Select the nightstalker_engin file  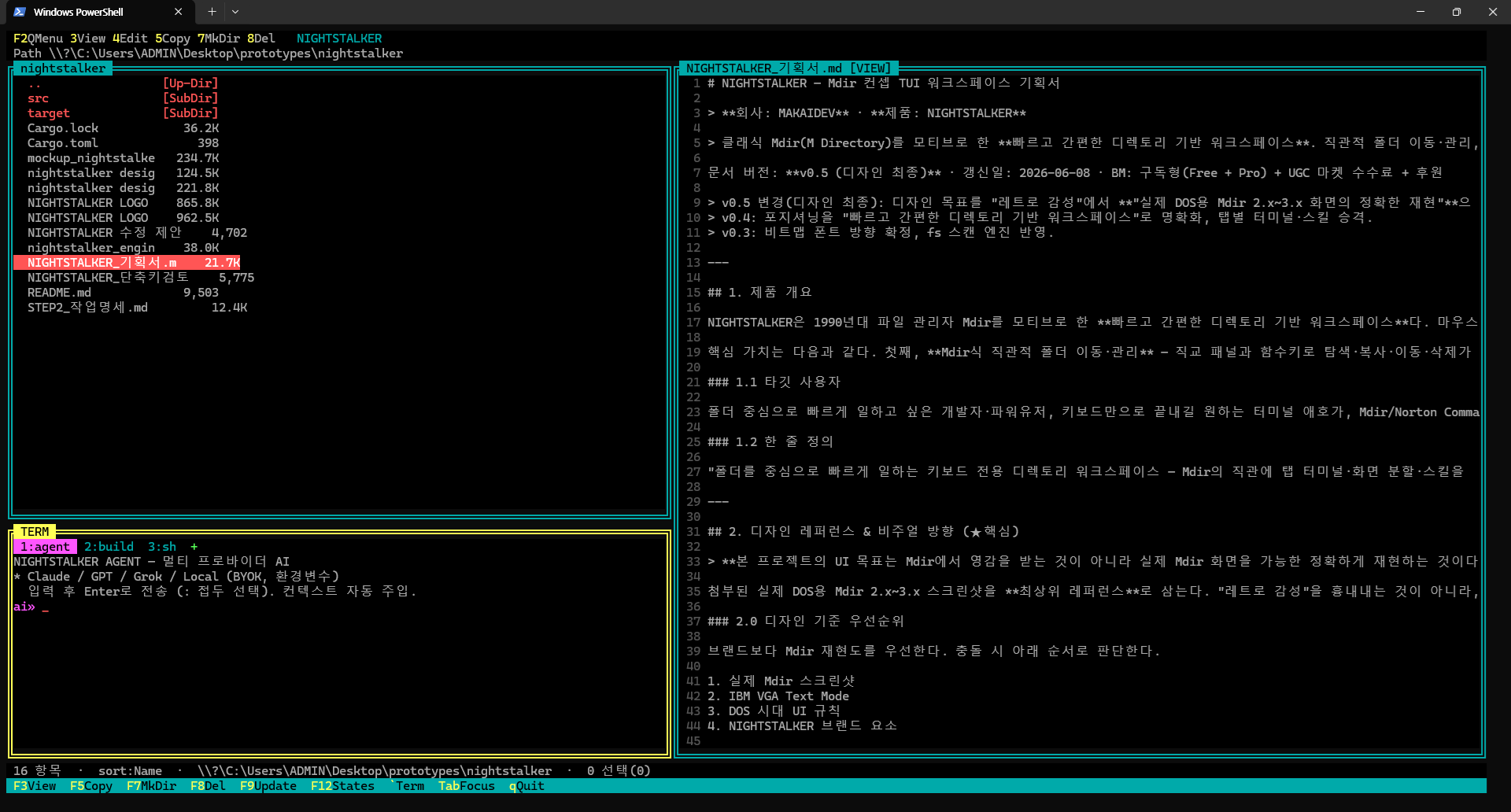[123, 248]
